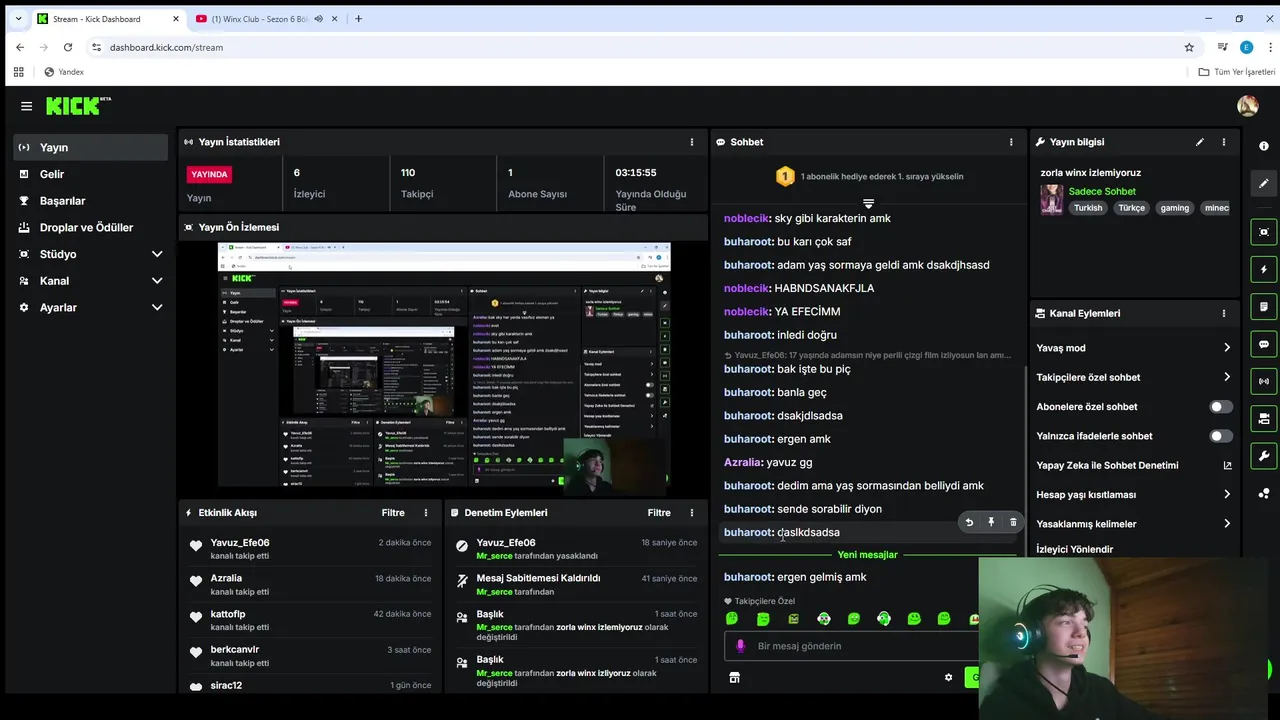The image size is (1280, 720).
Task: Click the three-dots cluster icon in right rail
Action: point(1264,494)
